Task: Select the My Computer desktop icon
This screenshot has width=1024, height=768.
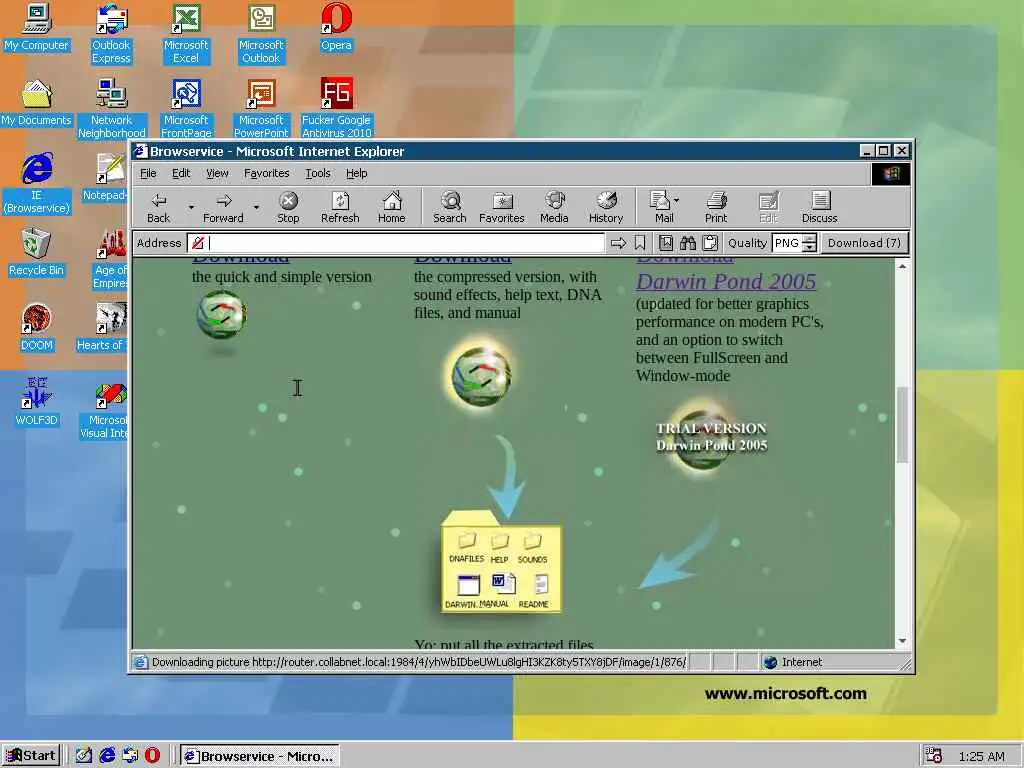Action: [37, 27]
